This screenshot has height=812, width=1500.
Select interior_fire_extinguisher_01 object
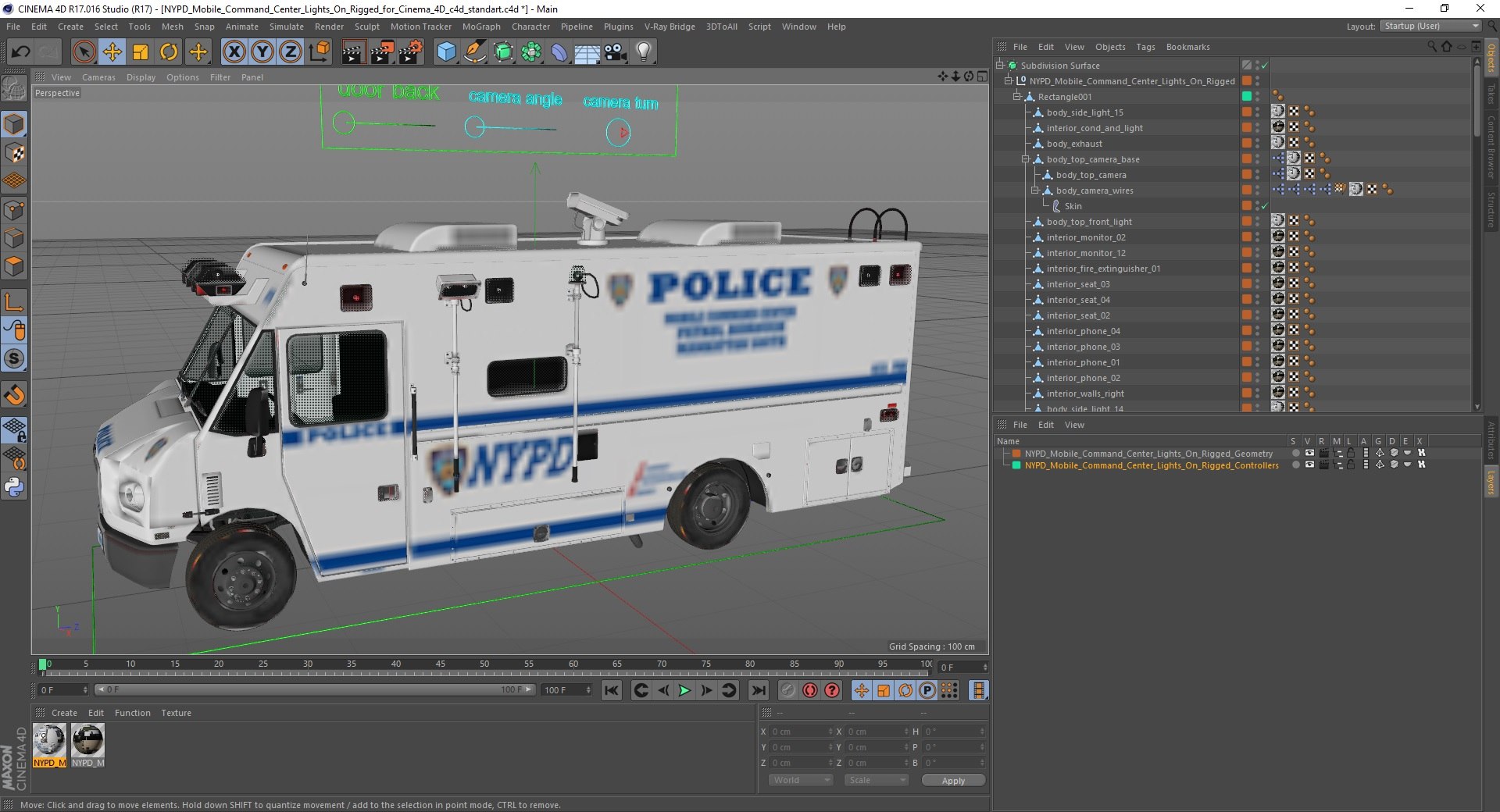1103,269
